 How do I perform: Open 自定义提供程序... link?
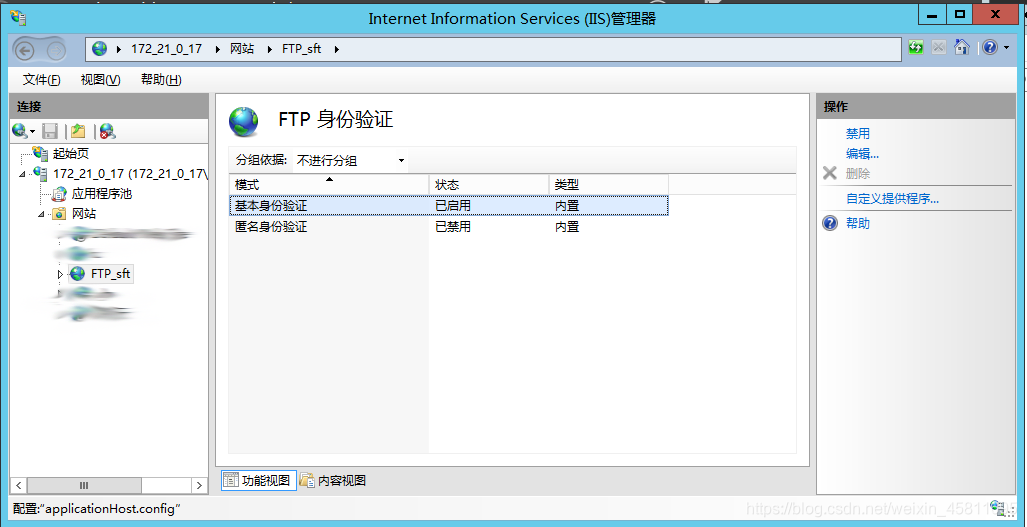[x=892, y=198]
